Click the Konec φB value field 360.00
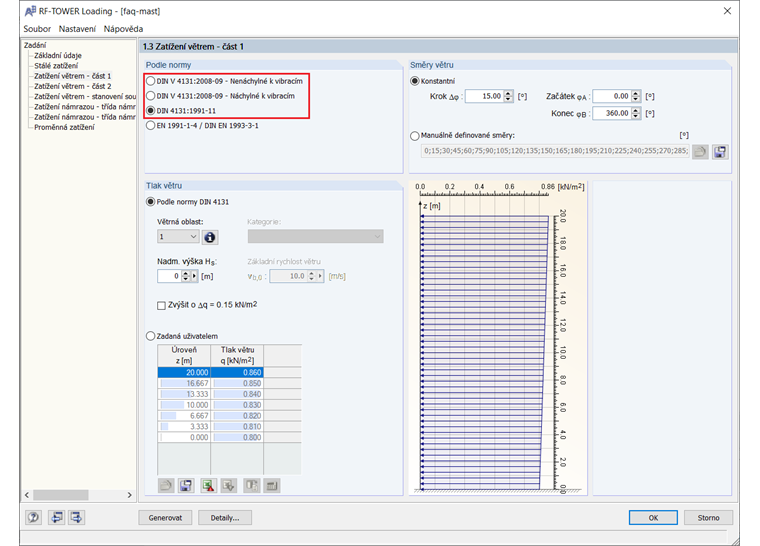This screenshot has height=546, width=760. (612, 113)
